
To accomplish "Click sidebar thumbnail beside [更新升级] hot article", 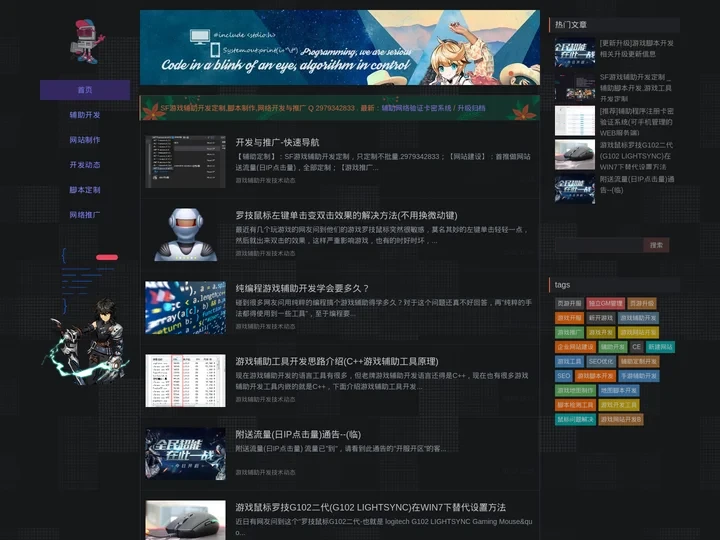I will tap(575, 53).
